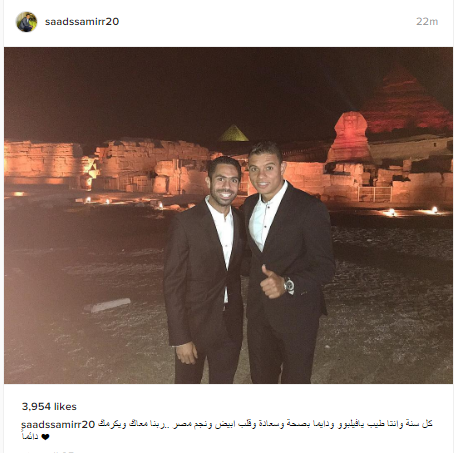Click the word دائماً in the caption
The width and height of the screenshot is (454, 453).
coord(30,436)
